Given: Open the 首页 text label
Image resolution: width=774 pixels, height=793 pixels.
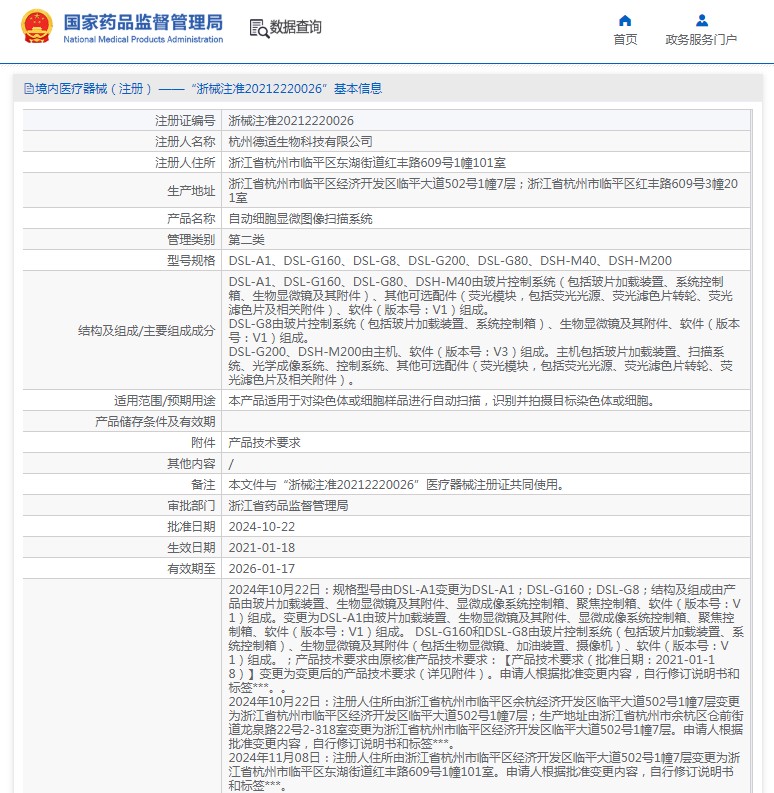Looking at the screenshot, I should 625,40.
